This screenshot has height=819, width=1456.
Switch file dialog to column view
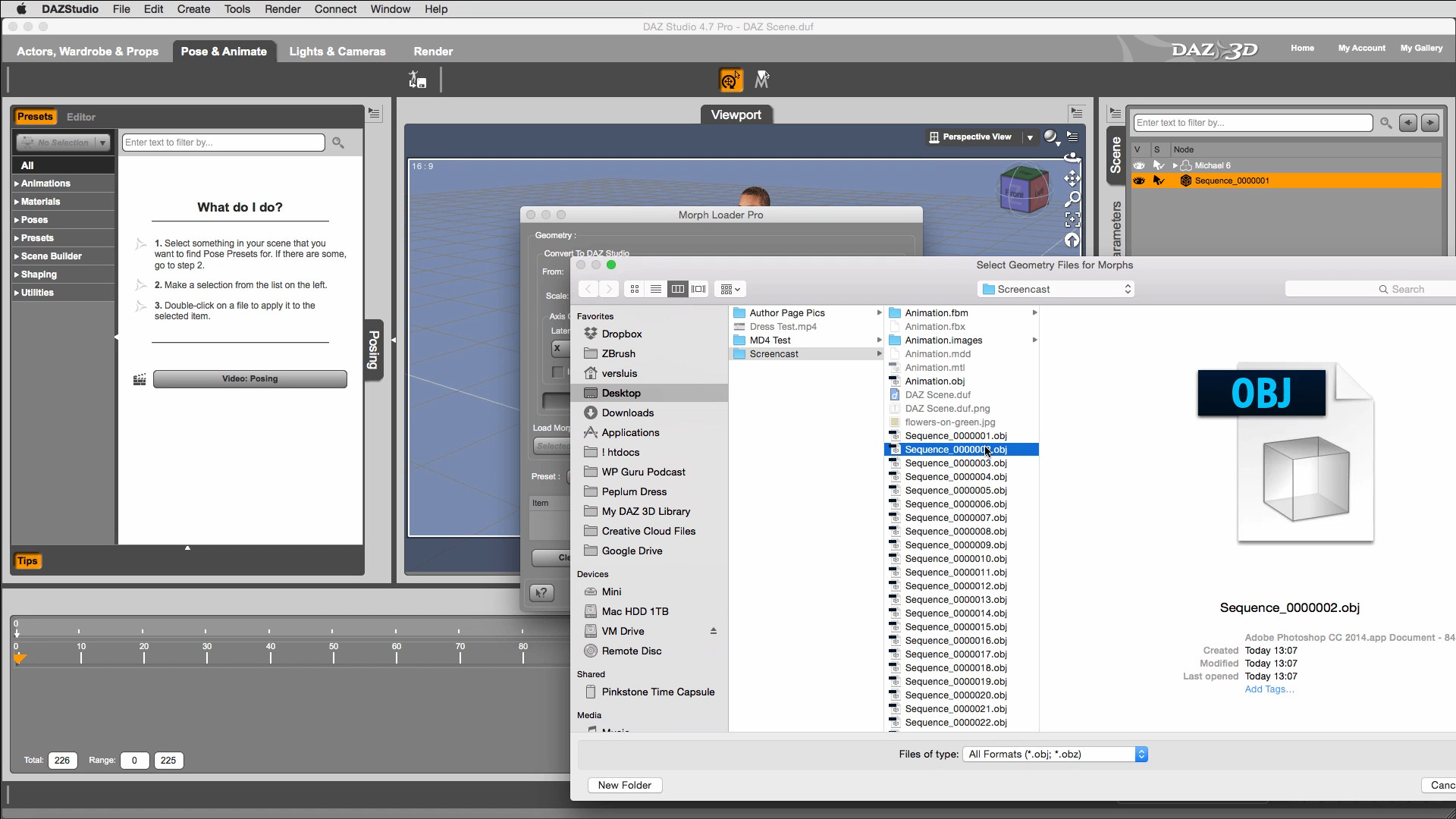tap(678, 289)
